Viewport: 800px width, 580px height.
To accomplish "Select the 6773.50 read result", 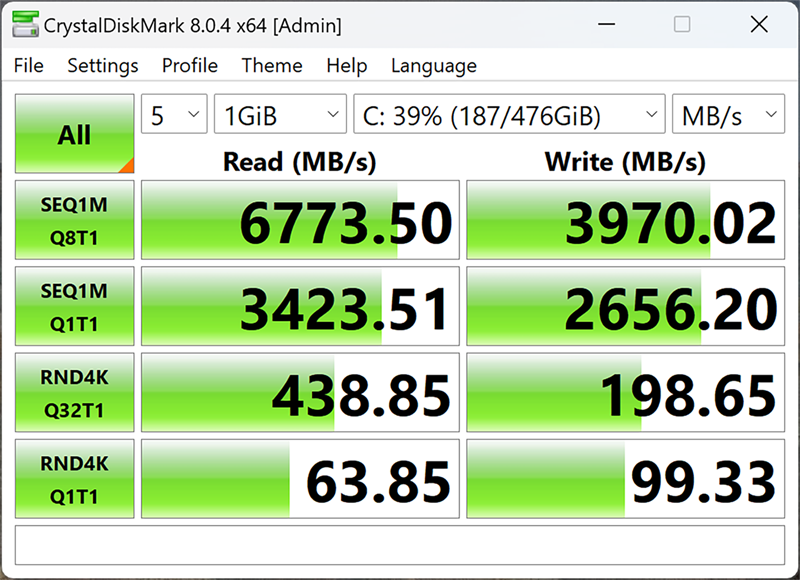I will (x=301, y=220).
